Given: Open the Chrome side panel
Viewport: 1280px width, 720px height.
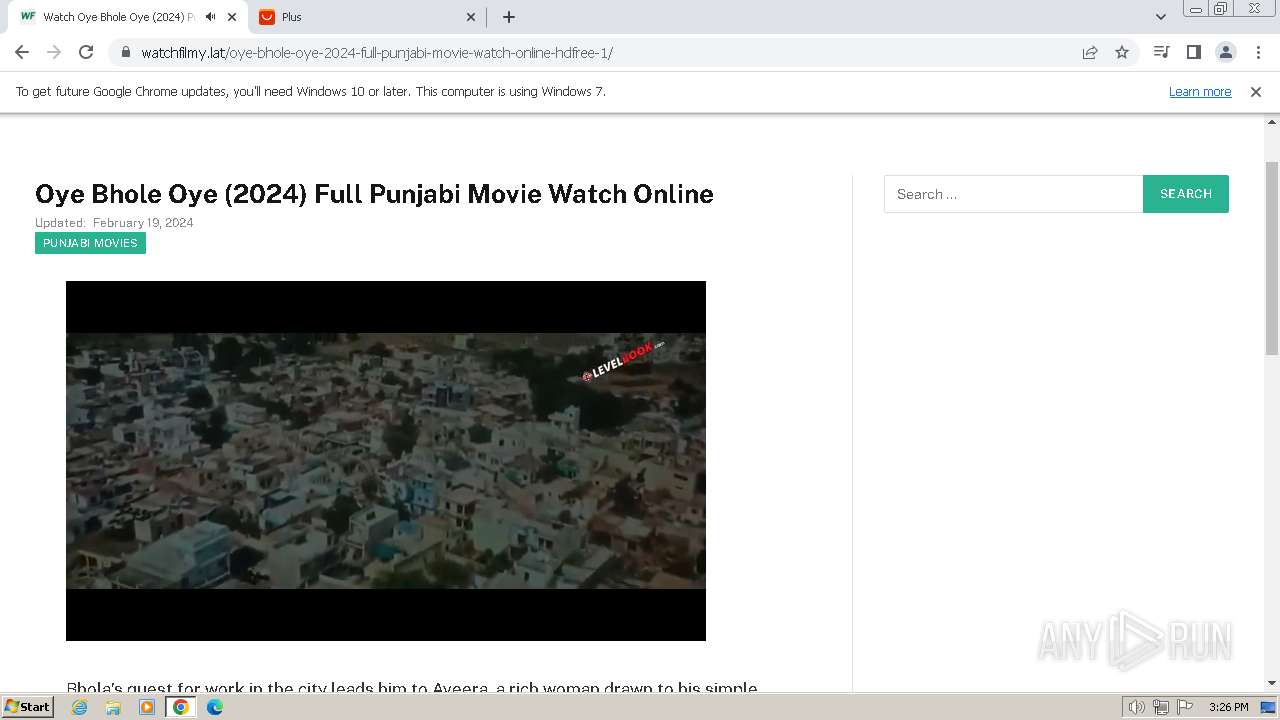Looking at the screenshot, I should tap(1193, 52).
